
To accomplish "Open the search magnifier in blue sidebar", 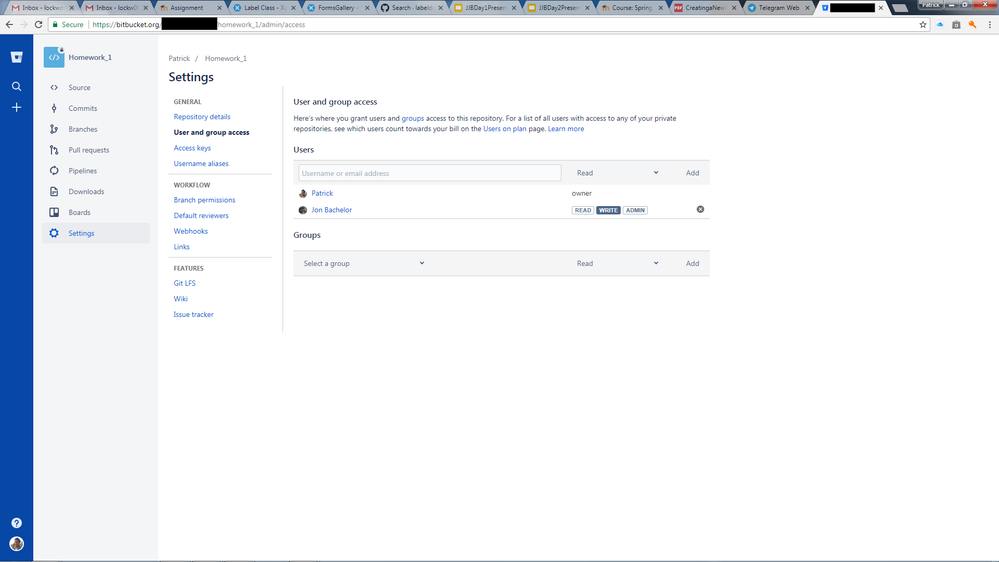I will coord(17,86).
